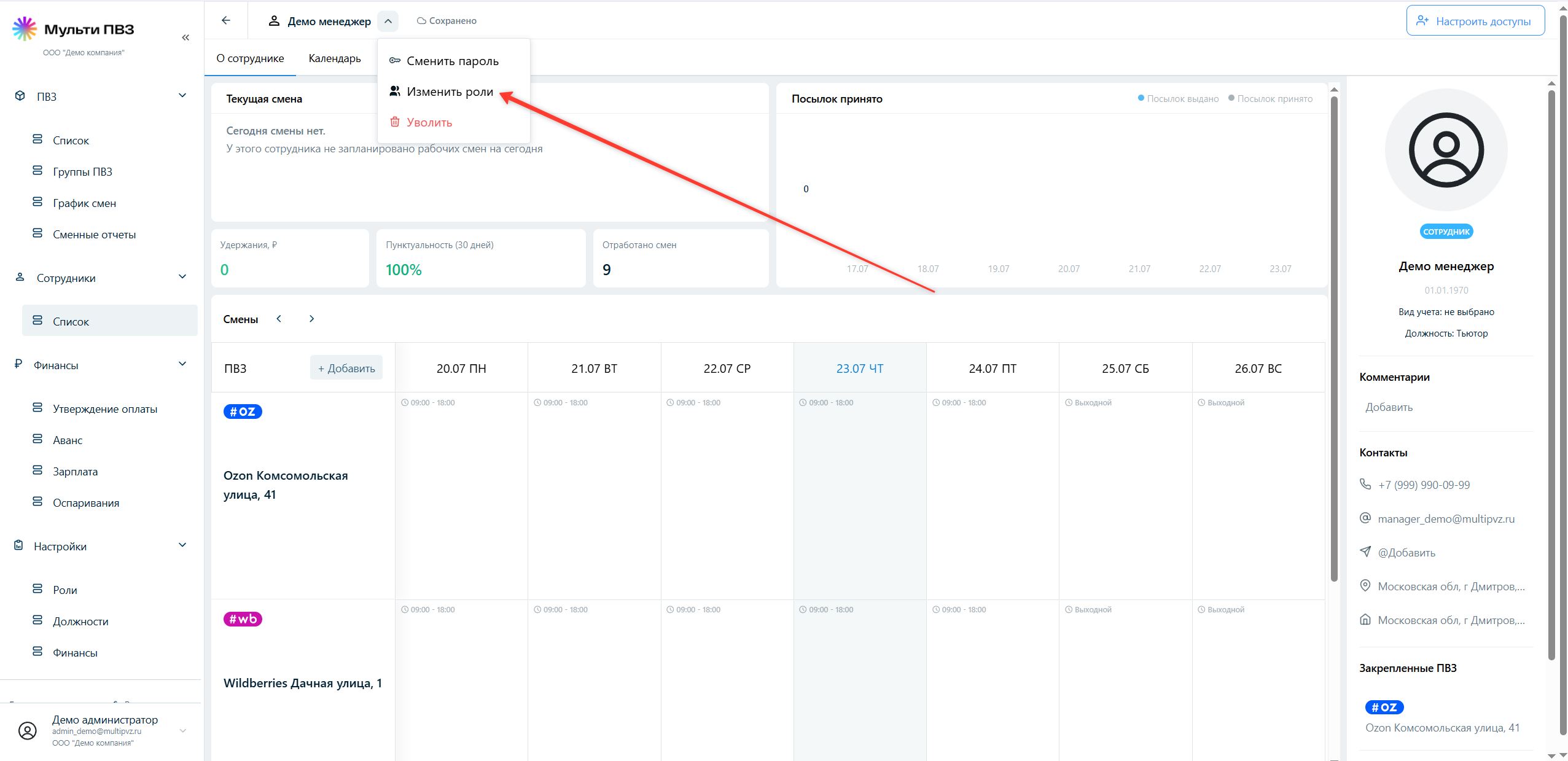The height and width of the screenshot is (761, 1568).
Task: Collapse the Настройки sidebar section
Action: click(x=182, y=545)
